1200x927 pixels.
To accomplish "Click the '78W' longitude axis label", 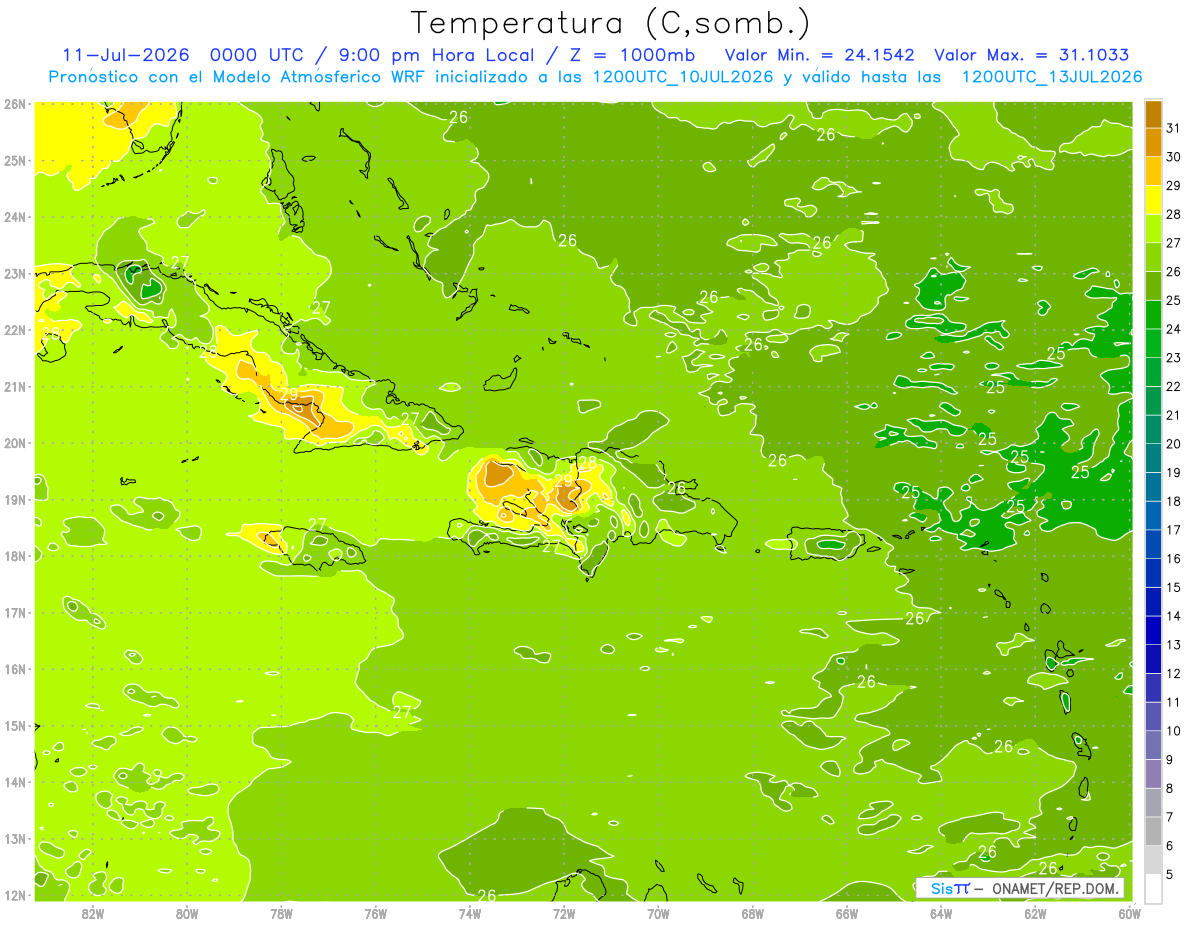I will [281, 913].
